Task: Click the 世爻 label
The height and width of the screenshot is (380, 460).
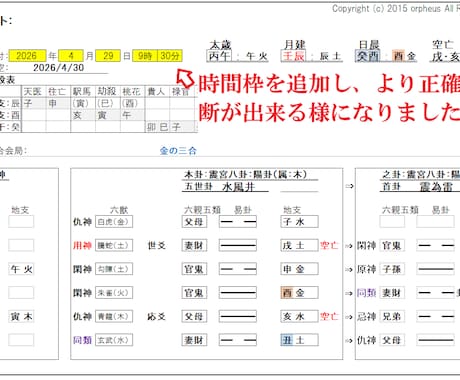Action: tap(157, 246)
